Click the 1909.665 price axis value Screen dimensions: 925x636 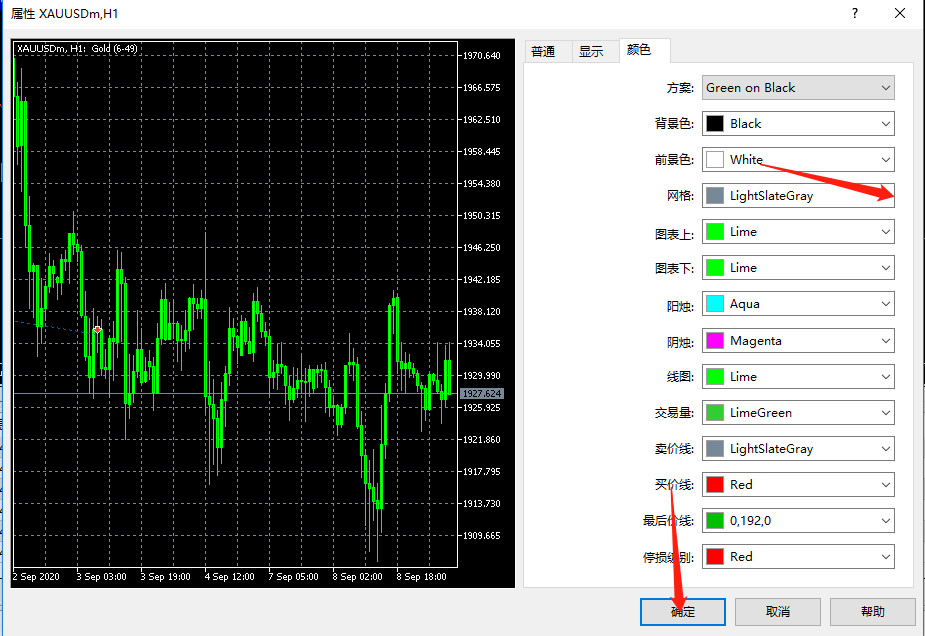481,535
